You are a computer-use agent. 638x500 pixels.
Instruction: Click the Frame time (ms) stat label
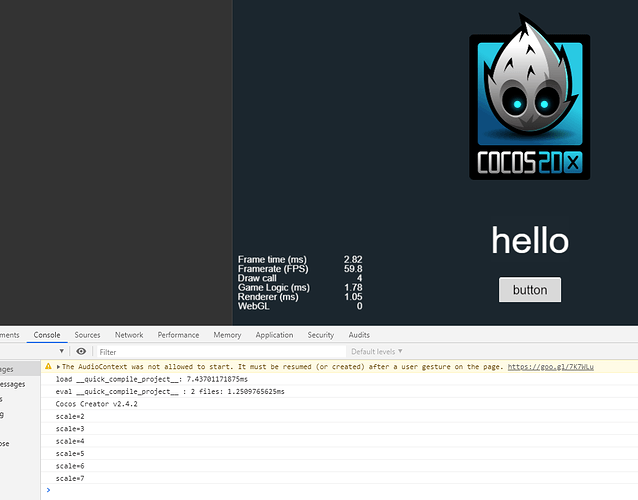272,260
